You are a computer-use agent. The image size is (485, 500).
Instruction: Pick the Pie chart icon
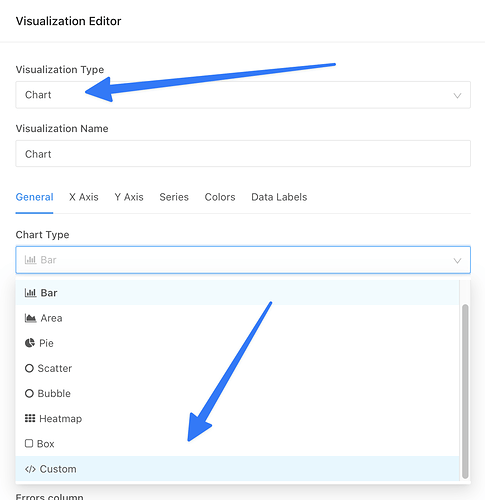30,343
